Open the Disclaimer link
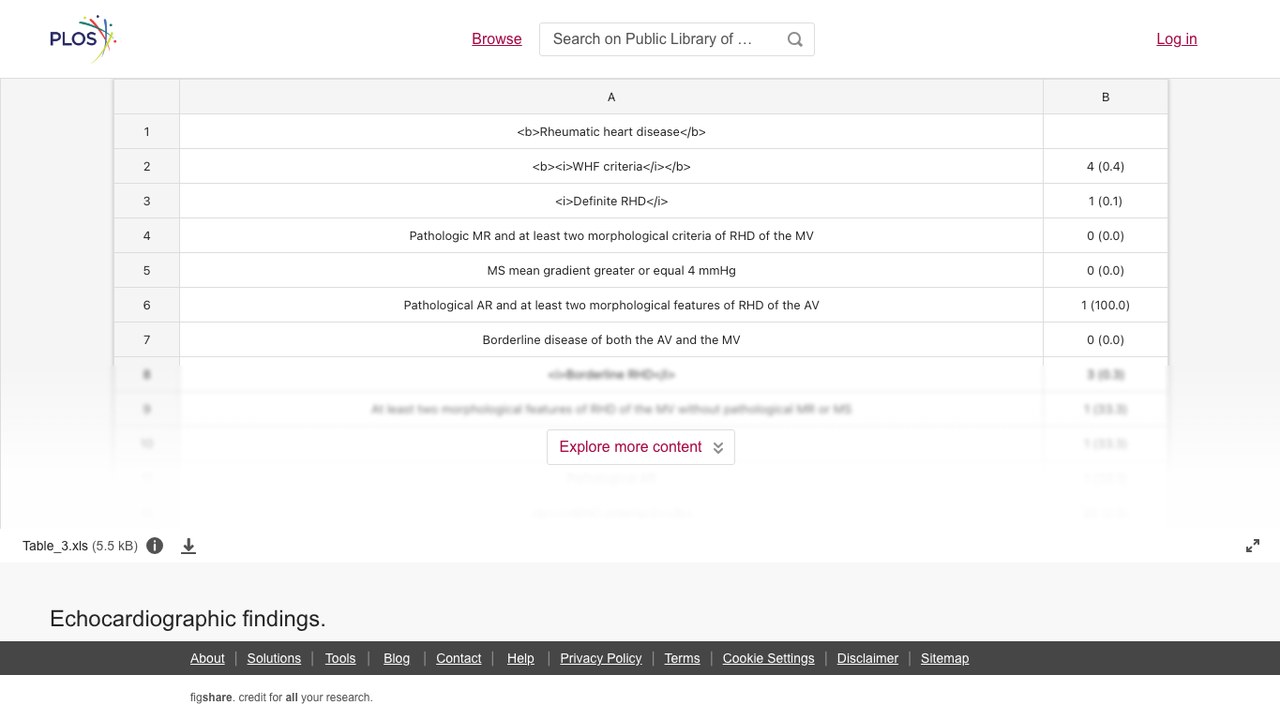This screenshot has height=720, width=1280. (x=868, y=658)
